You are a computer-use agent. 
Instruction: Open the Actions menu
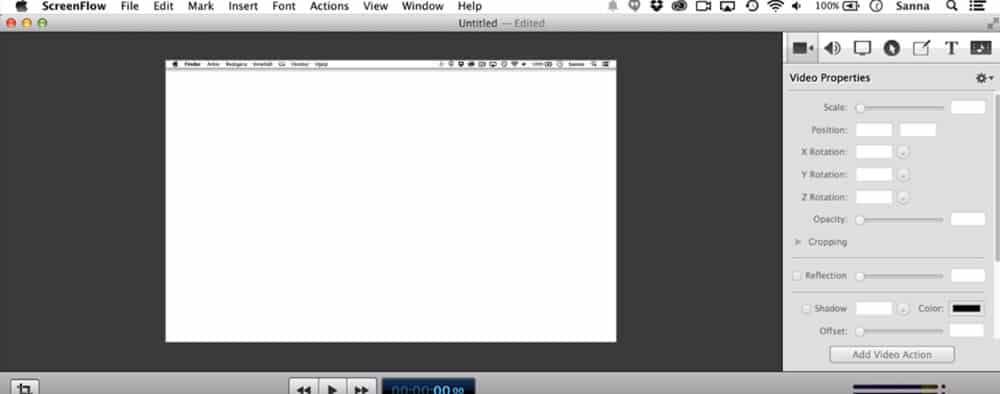tap(329, 6)
